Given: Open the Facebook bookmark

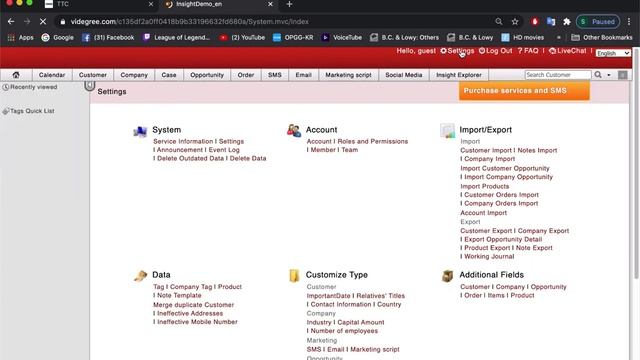Looking at the screenshot, I should pos(108,38).
